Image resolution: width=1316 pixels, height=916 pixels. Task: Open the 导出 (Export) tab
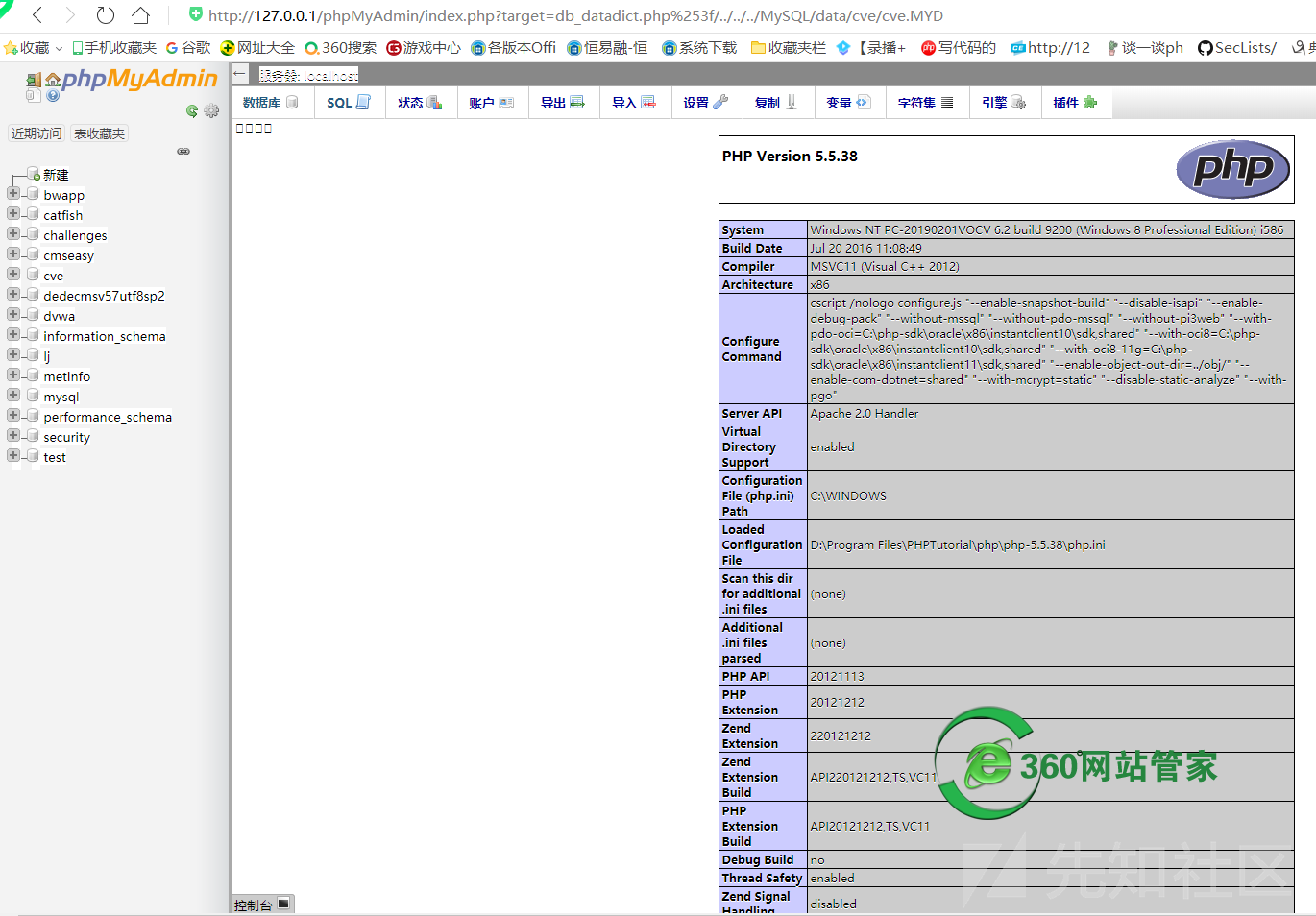point(563,103)
